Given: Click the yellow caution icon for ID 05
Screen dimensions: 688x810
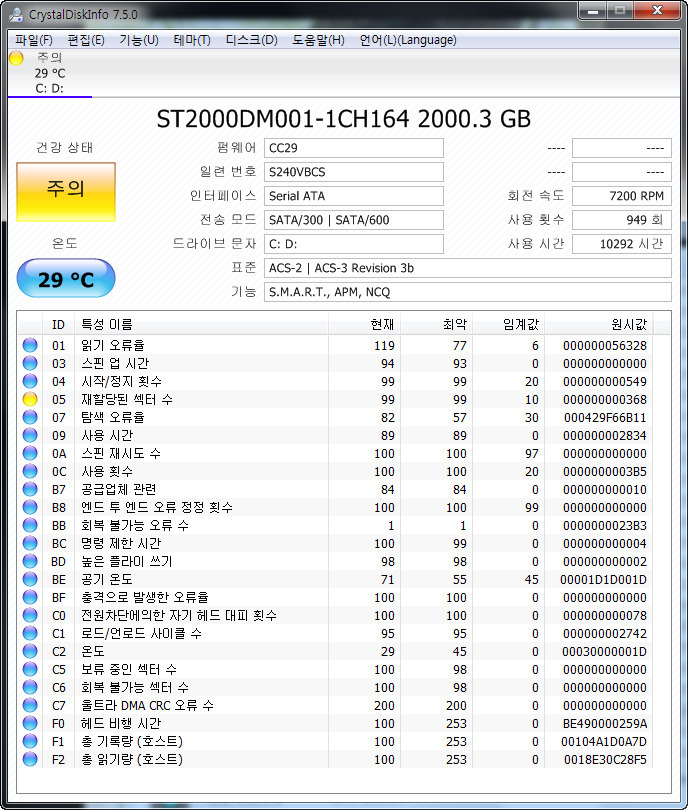Looking at the screenshot, I should 30,399.
